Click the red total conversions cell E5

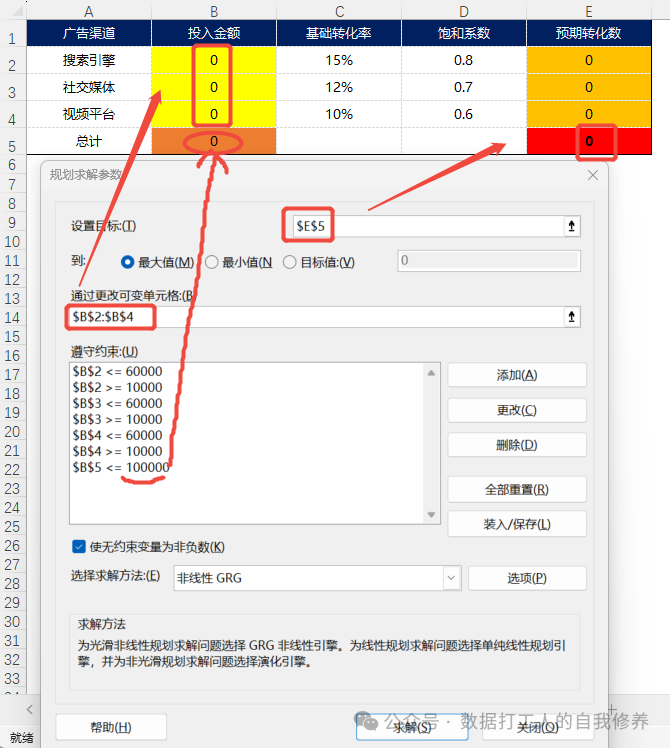589,141
